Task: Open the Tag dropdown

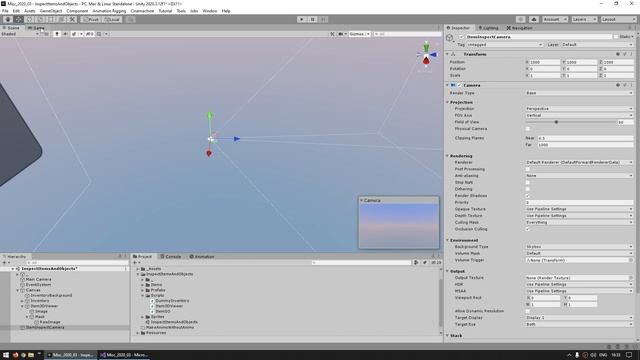Action: click(505, 44)
